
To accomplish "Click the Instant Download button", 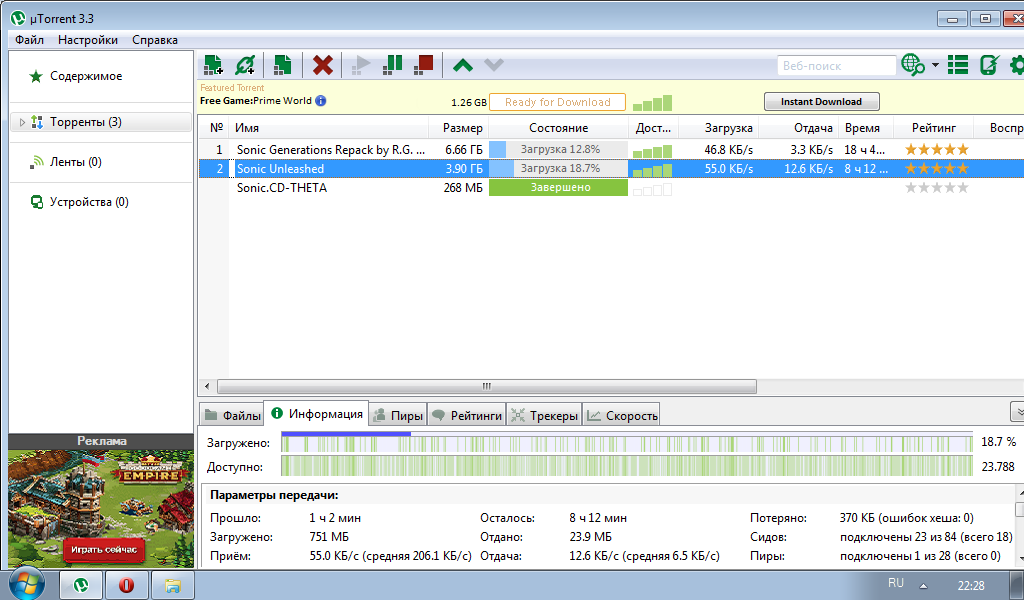I will coord(822,101).
